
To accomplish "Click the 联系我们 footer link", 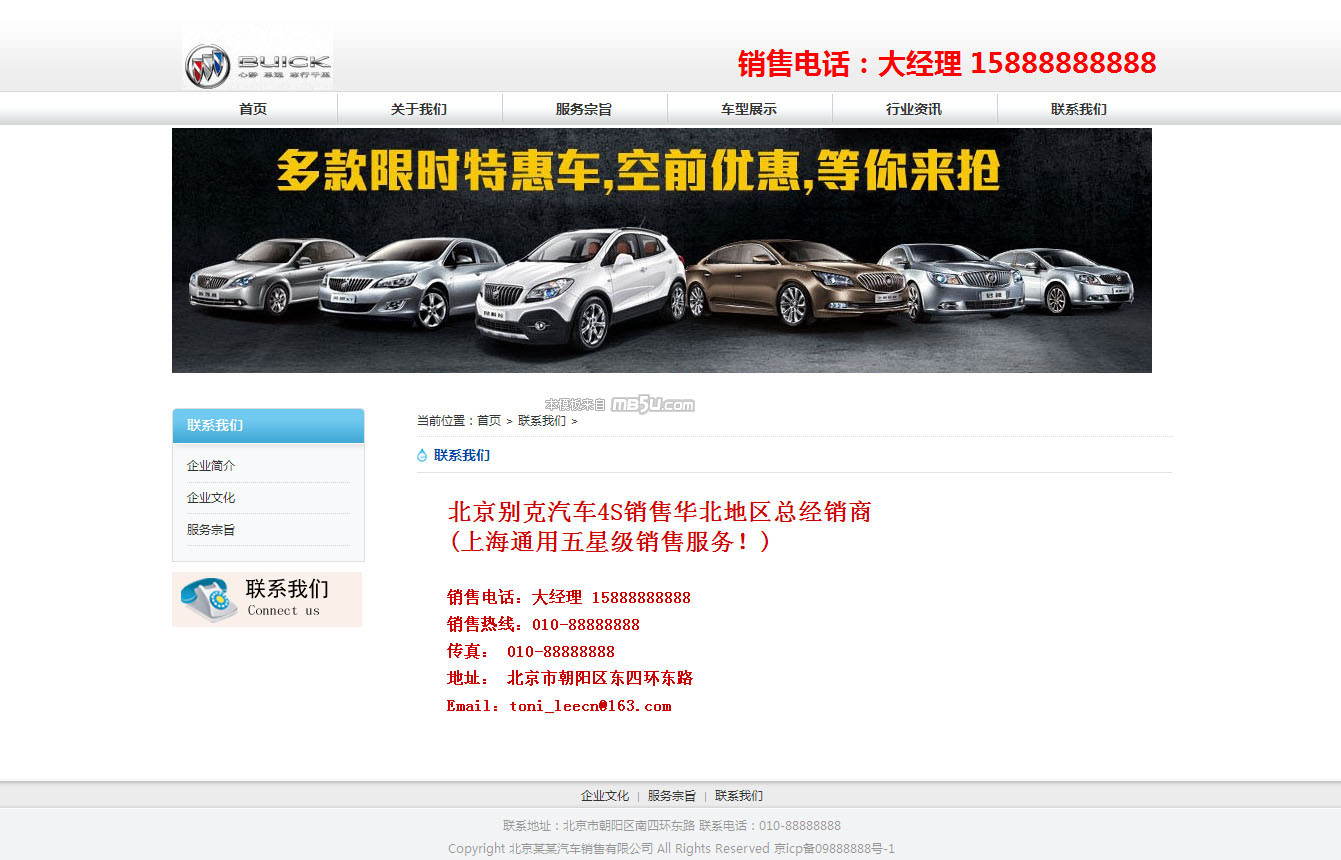I will [x=739, y=796].
